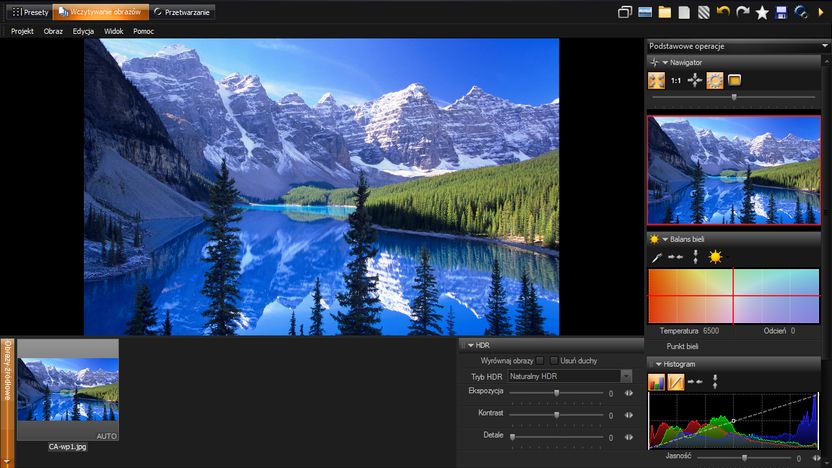Click inside the white balance color field
This screenshot has height=468, width=832.
(733, 296)
